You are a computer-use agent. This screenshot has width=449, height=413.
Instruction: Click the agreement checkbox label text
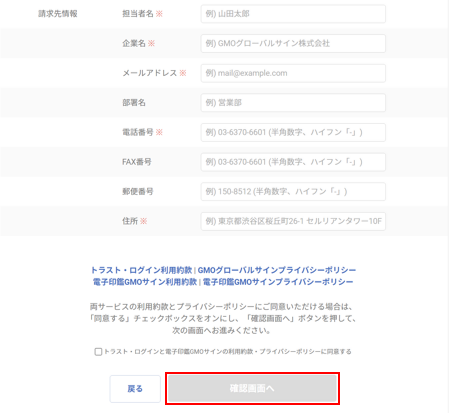point(228,352)
